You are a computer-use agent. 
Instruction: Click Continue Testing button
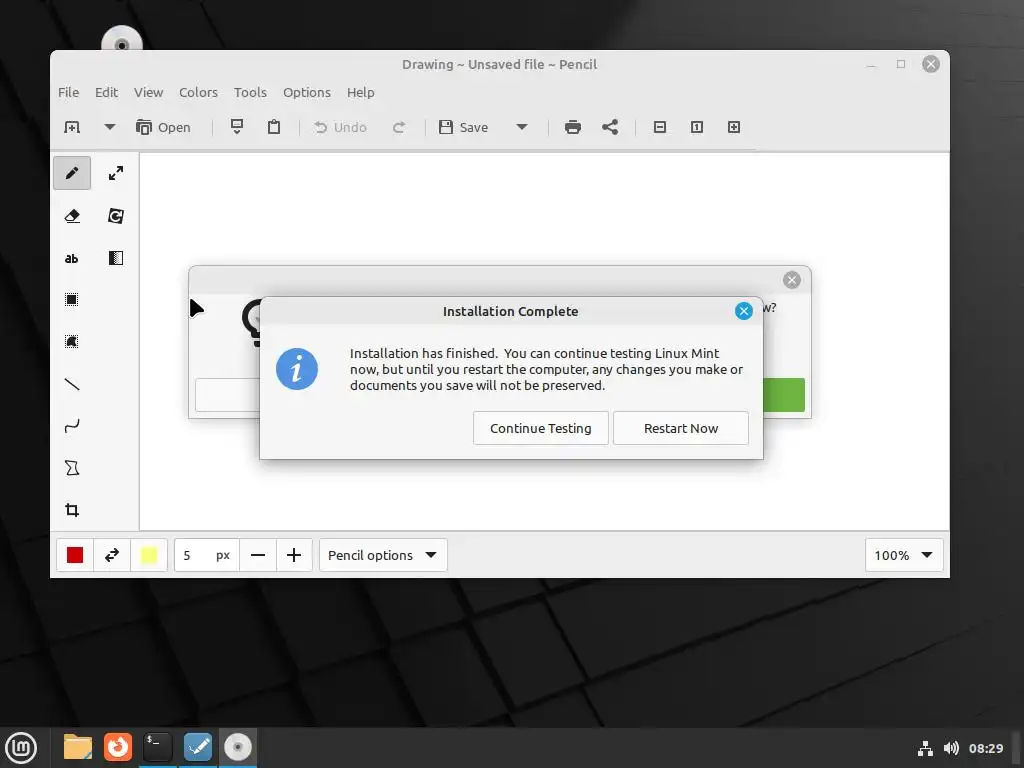[x=541, y=428]
